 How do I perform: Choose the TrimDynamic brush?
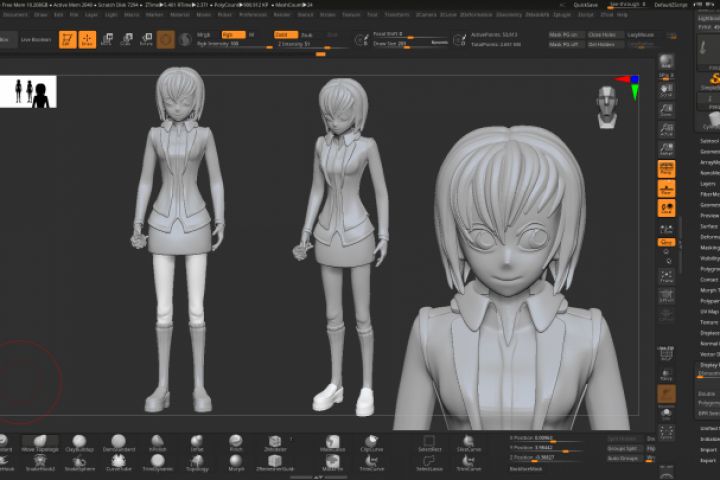(x=158, y=463)
